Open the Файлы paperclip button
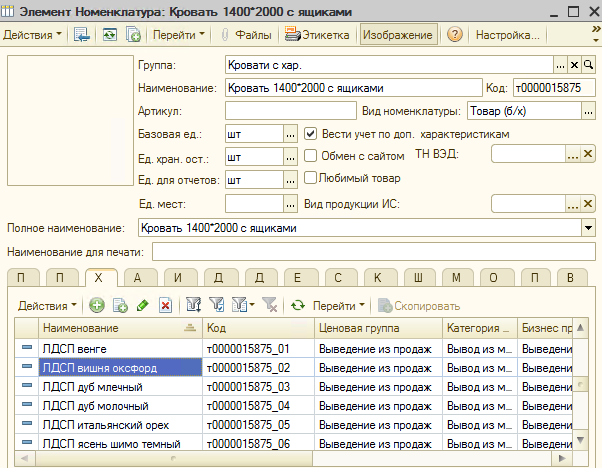 246,35
